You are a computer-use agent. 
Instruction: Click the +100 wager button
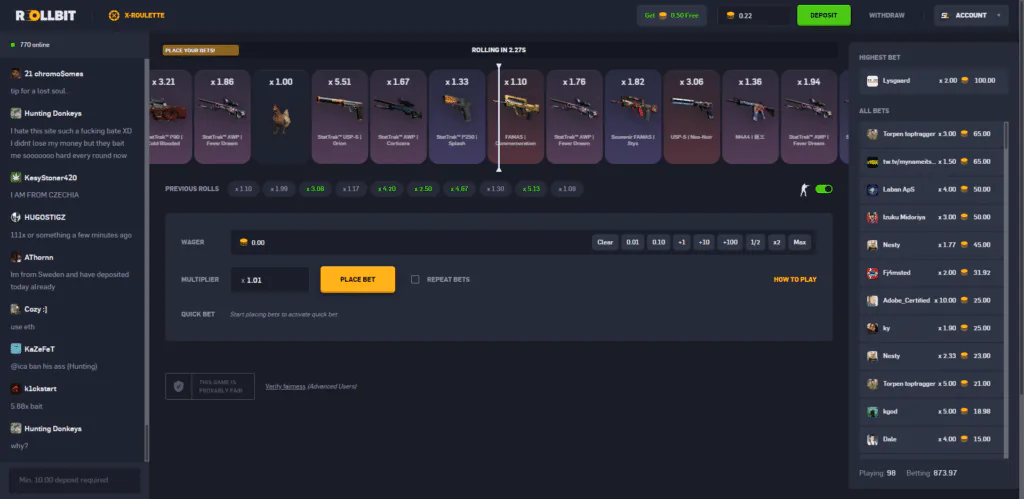pos(729,242)
